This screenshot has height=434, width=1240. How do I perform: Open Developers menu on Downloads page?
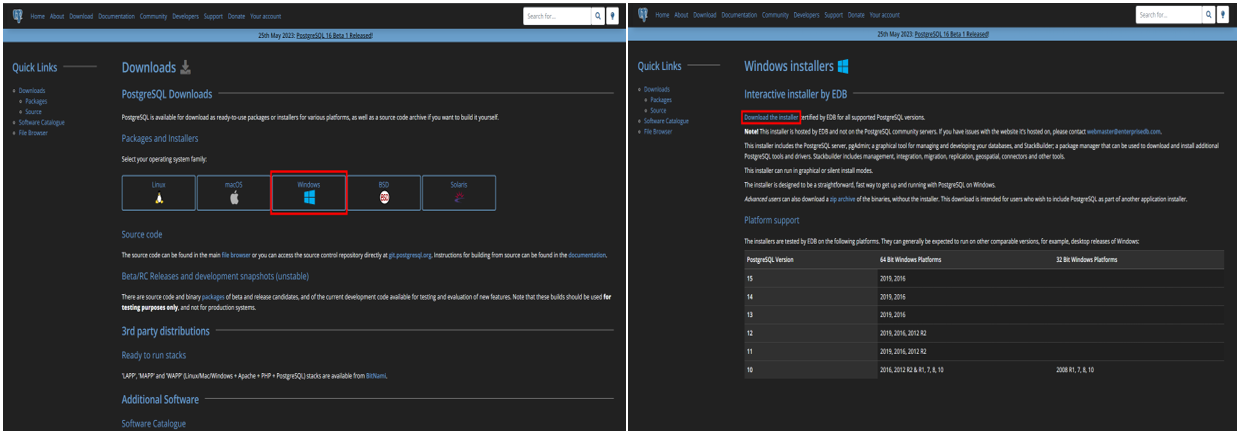[x=185, y=16]
